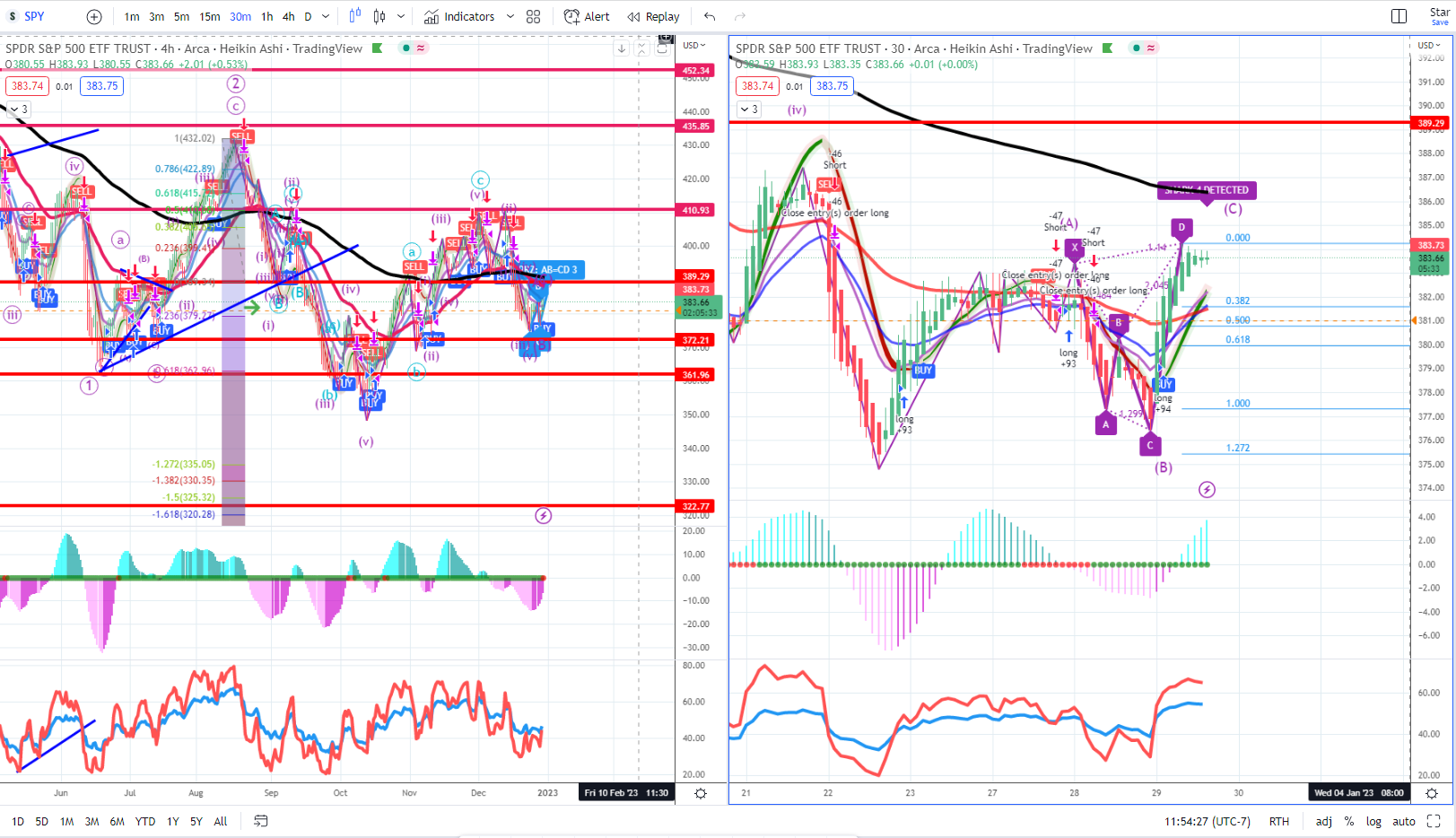Open the indicator templates grid icon

pyautogui.click(x=534, y=16)
